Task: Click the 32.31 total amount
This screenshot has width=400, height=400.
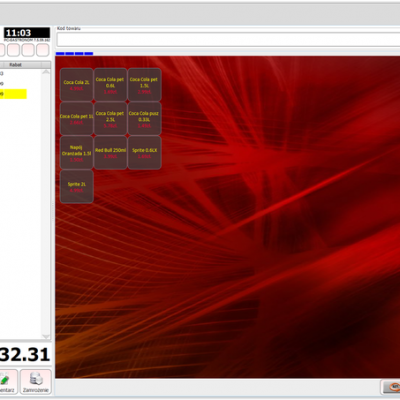Action: point(25,354)
